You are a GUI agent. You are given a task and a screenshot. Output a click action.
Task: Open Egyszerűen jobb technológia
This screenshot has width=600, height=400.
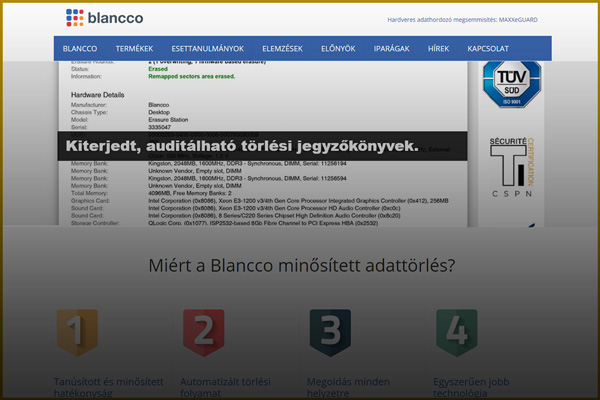(471, 387)
